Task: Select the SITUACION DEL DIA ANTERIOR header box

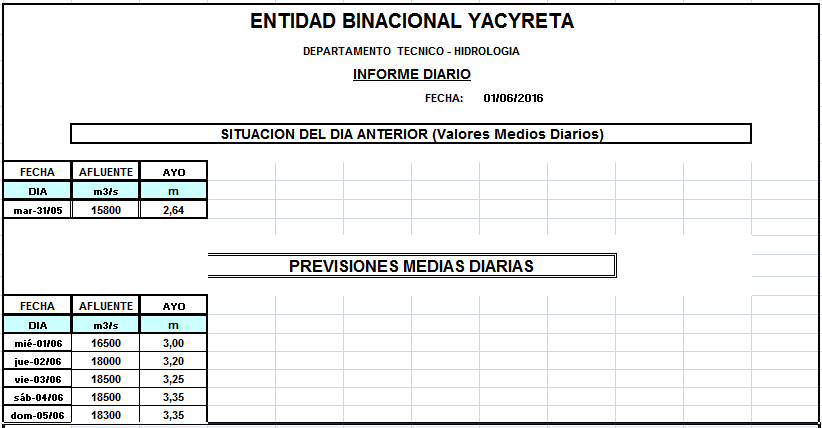Action: click(x=411, y=133)
